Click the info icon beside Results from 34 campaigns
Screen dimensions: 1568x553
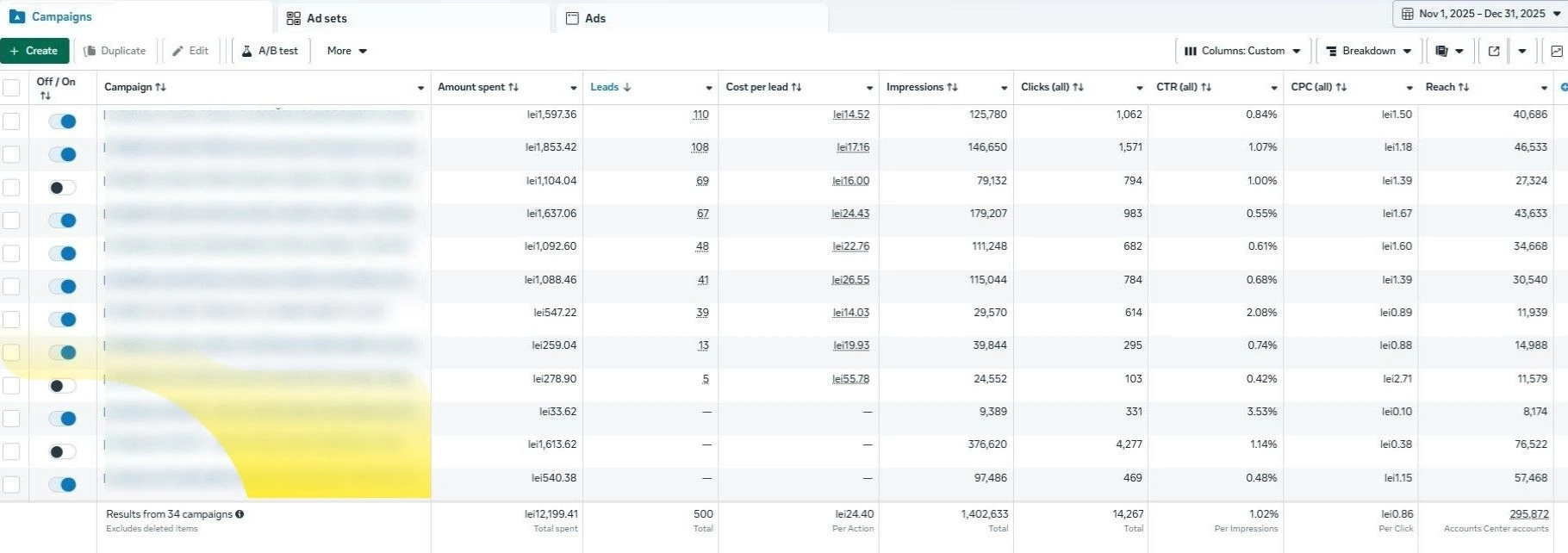pos(240,514)
